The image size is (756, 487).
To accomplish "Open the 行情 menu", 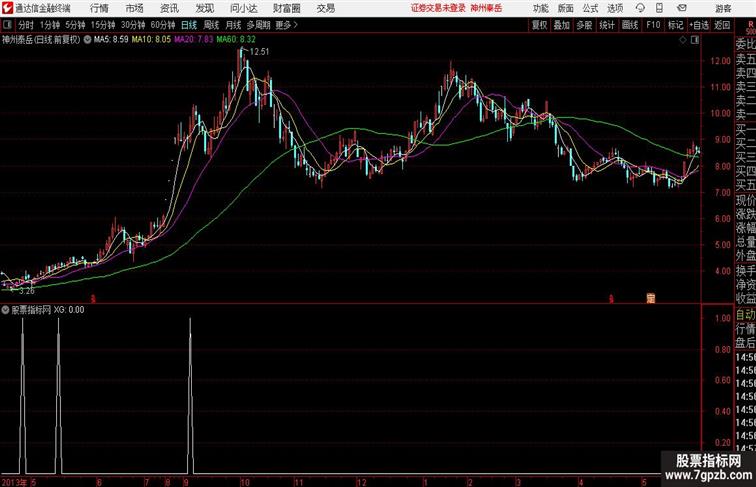I will tap(99, 8).
